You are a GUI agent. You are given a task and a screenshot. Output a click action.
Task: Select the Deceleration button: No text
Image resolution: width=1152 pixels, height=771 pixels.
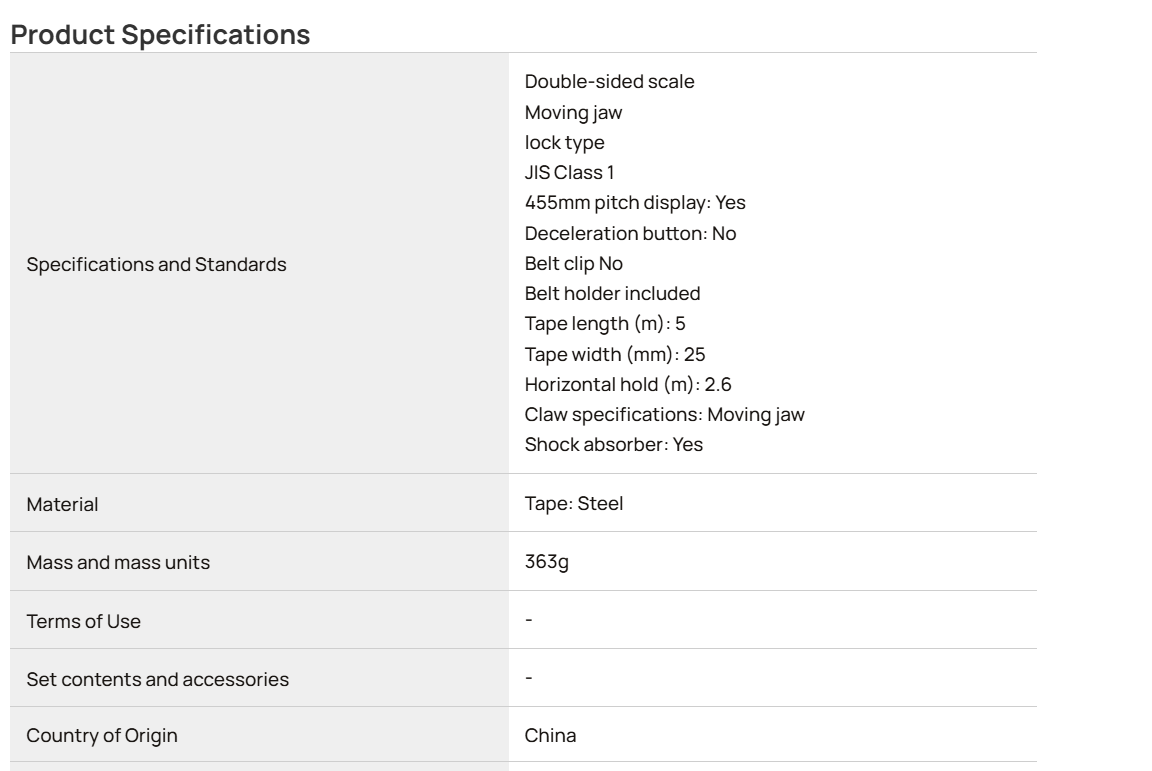pyautogui.click(x=630, y=234)
